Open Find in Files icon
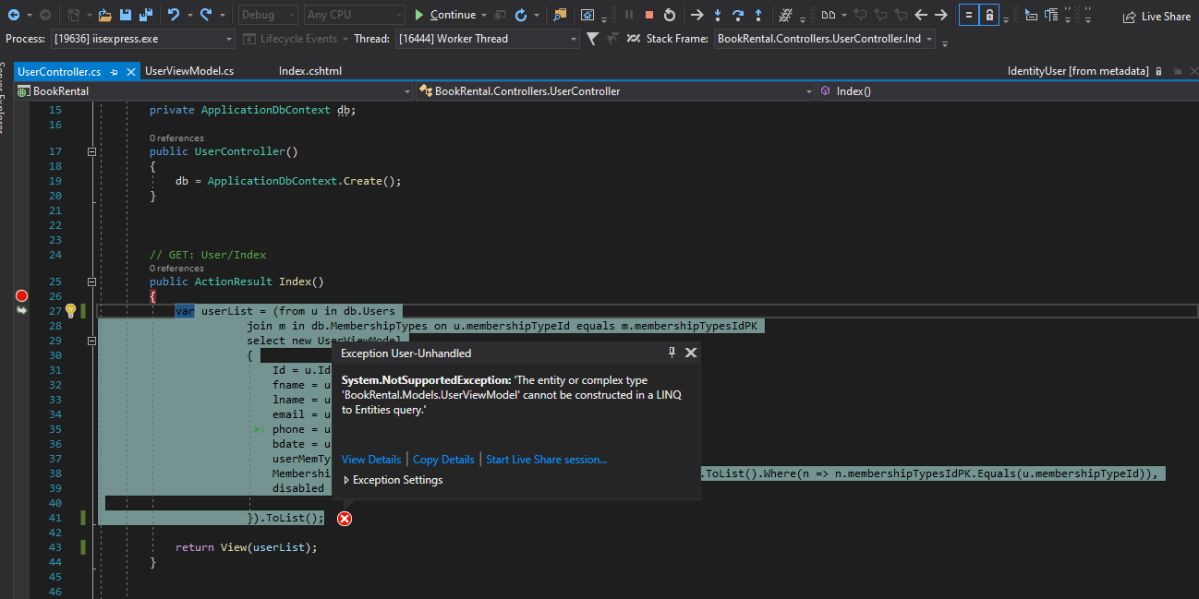 tap(561, 15)
